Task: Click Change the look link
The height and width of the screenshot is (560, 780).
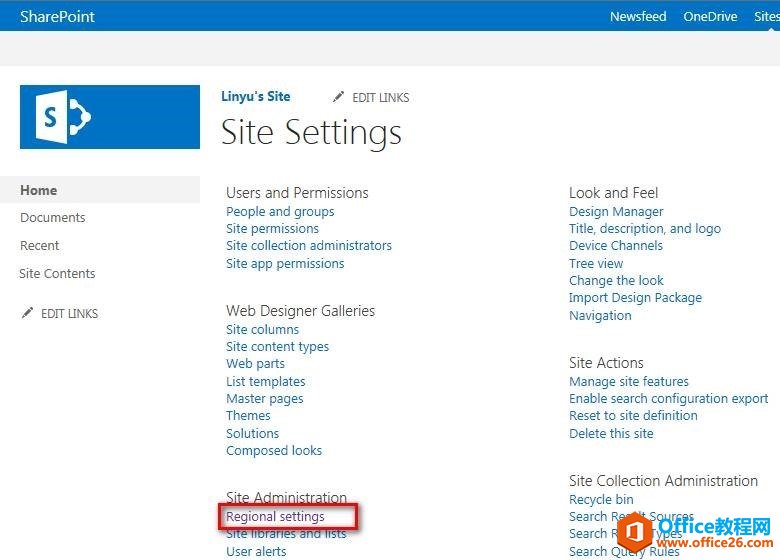Action: click(x=616, y=280)
